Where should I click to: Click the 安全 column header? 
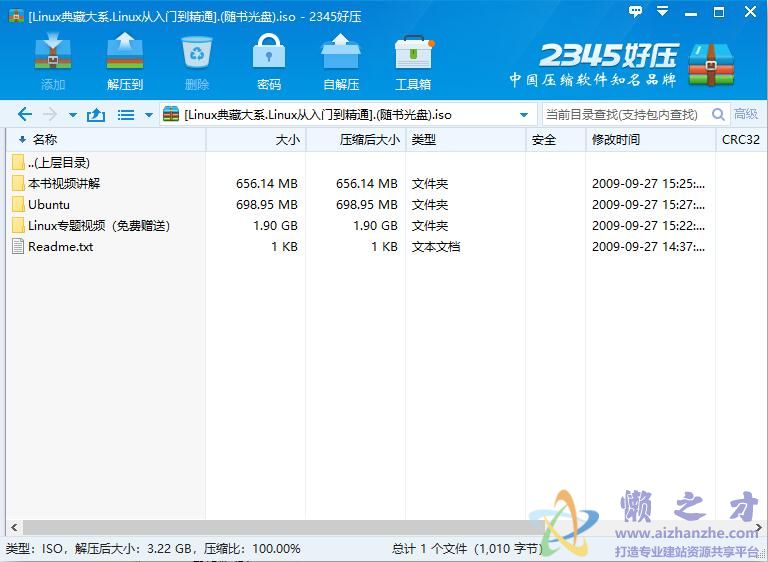click(556, 140)
